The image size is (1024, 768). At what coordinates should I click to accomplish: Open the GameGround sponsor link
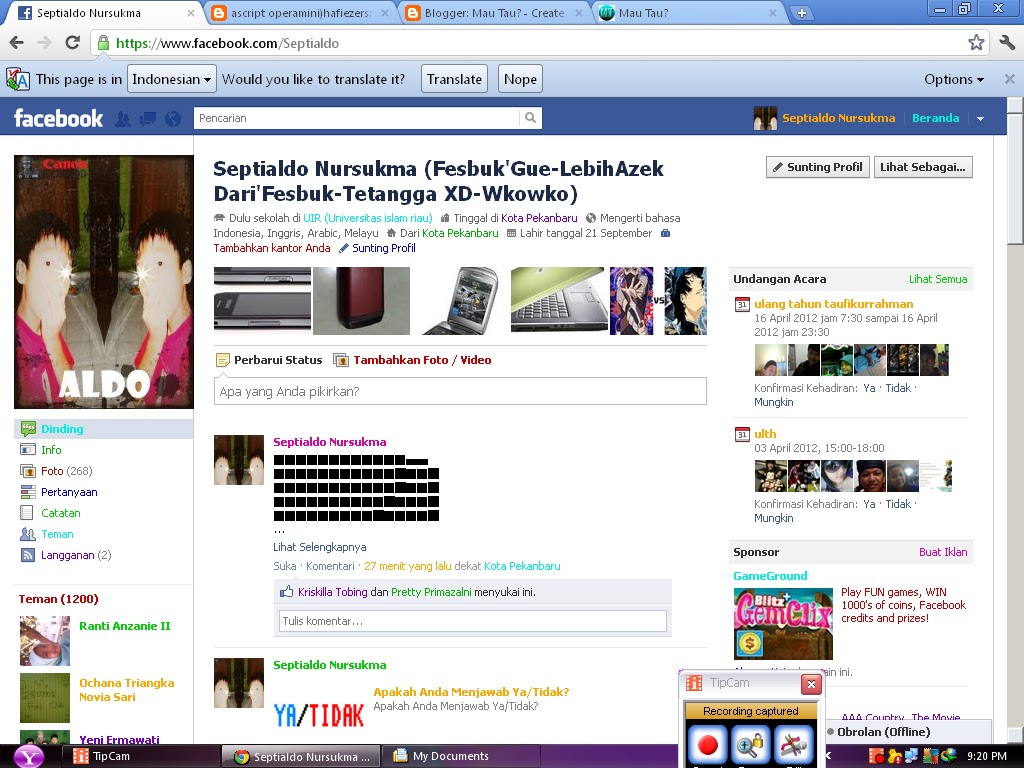click(x=770, y=576)
